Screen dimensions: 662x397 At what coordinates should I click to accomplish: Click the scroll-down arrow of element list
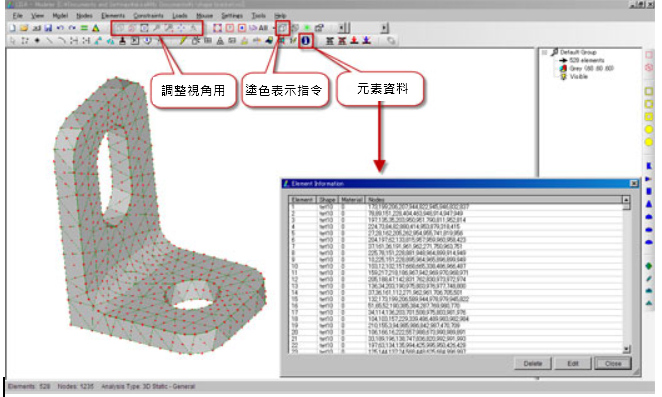(x=626, y=349)
